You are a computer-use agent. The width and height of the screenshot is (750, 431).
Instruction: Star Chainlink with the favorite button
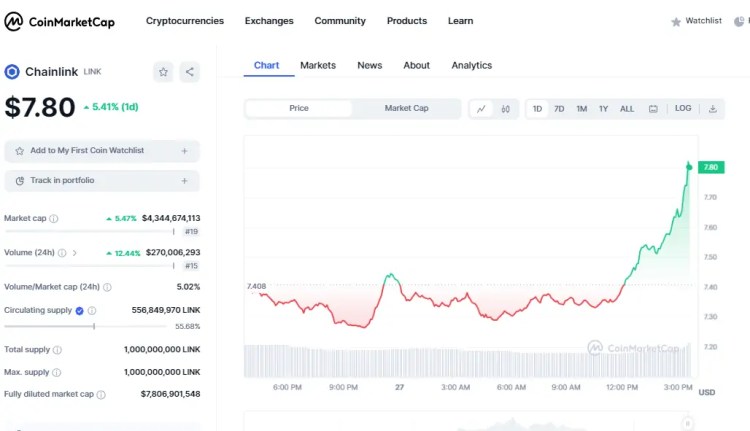pos(163,72)
